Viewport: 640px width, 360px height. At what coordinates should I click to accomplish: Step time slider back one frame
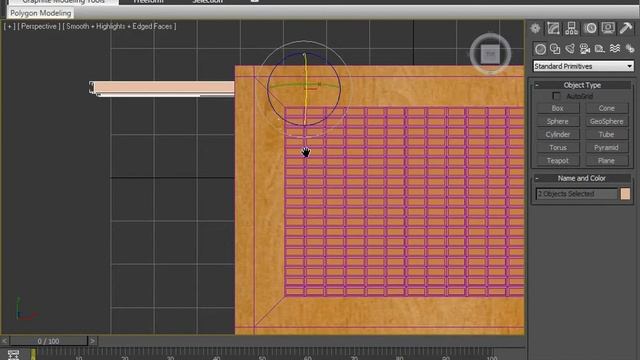[x=4, y=341]
